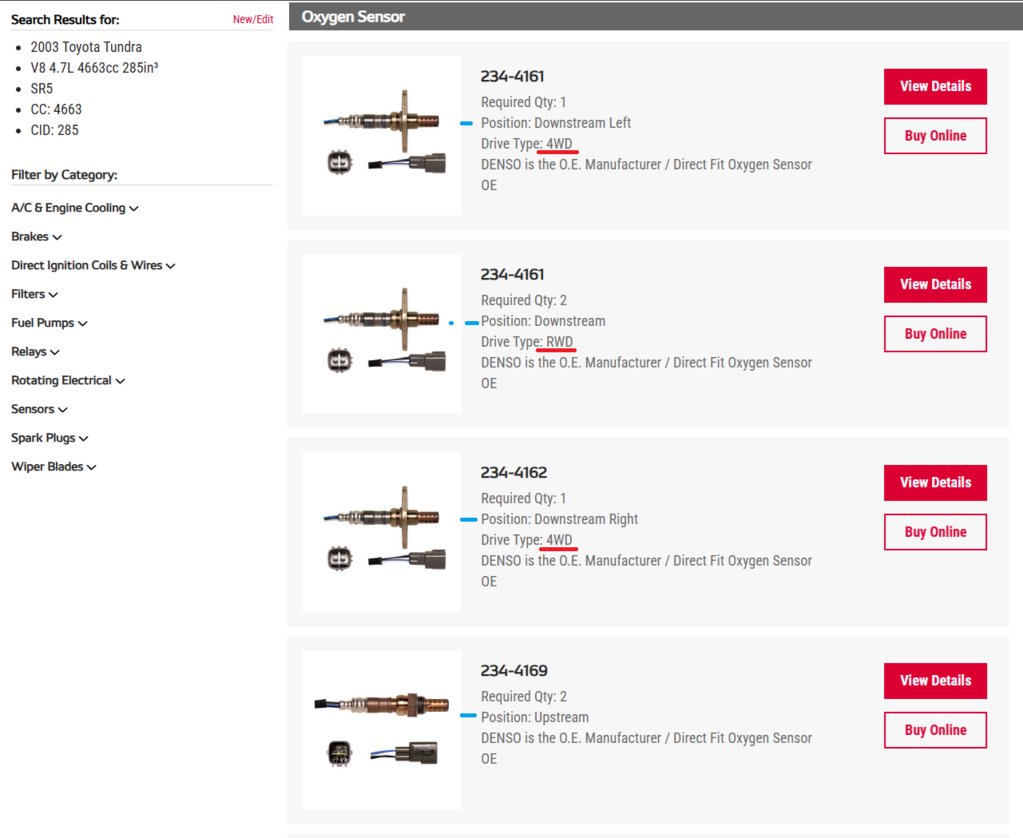The image size is (1023, 838).
Task: Open the New/Edit search link
Action: pyautogui.click(x=252, y=19)
